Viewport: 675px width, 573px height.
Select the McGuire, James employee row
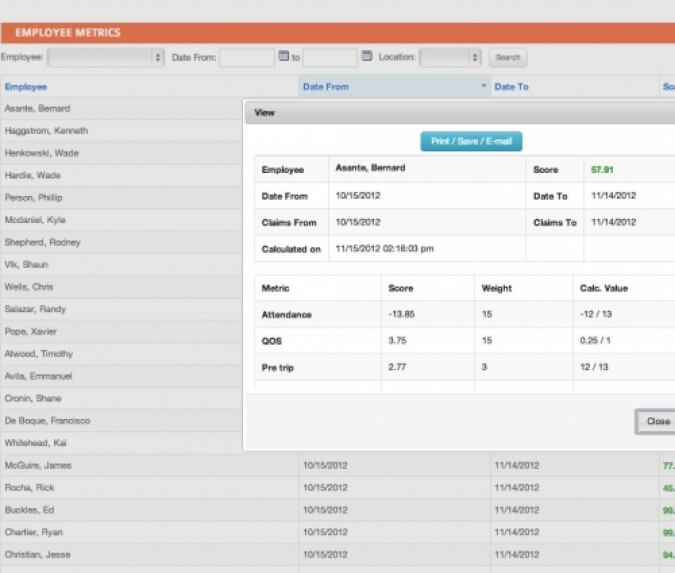point(338,465)
